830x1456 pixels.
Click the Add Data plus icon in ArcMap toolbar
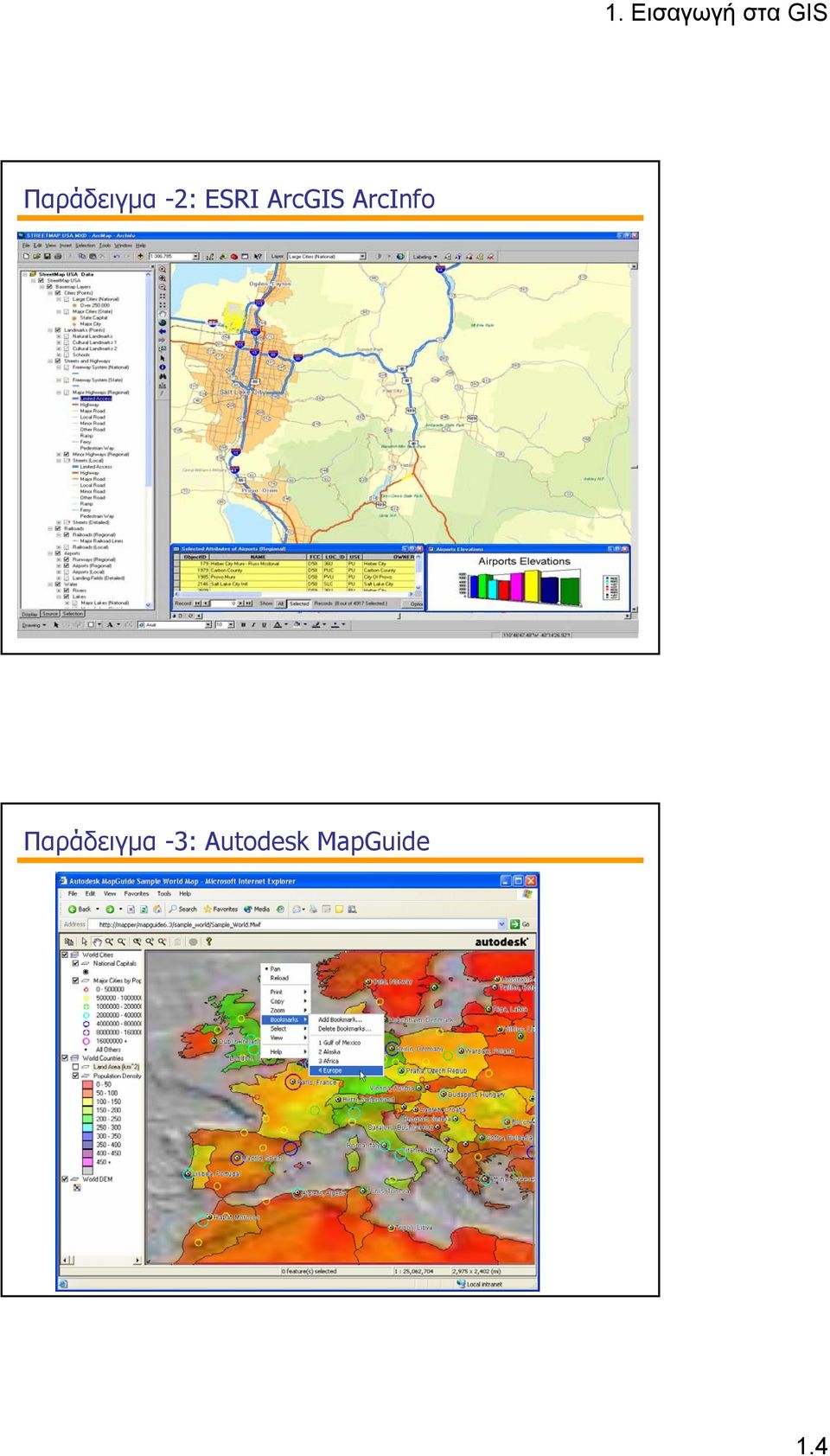coord(140,256)
